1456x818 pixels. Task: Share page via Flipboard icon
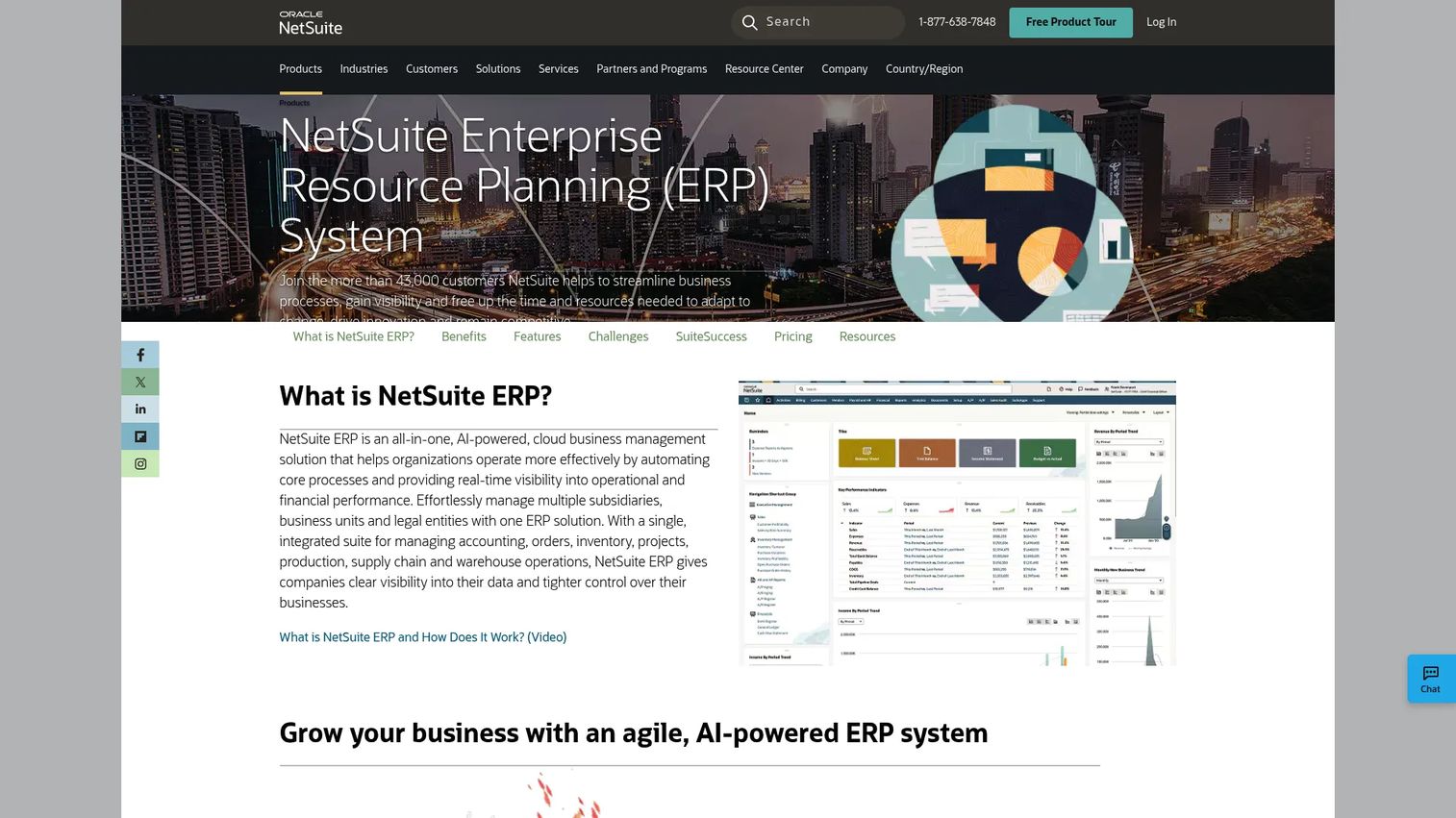(140, 436)
